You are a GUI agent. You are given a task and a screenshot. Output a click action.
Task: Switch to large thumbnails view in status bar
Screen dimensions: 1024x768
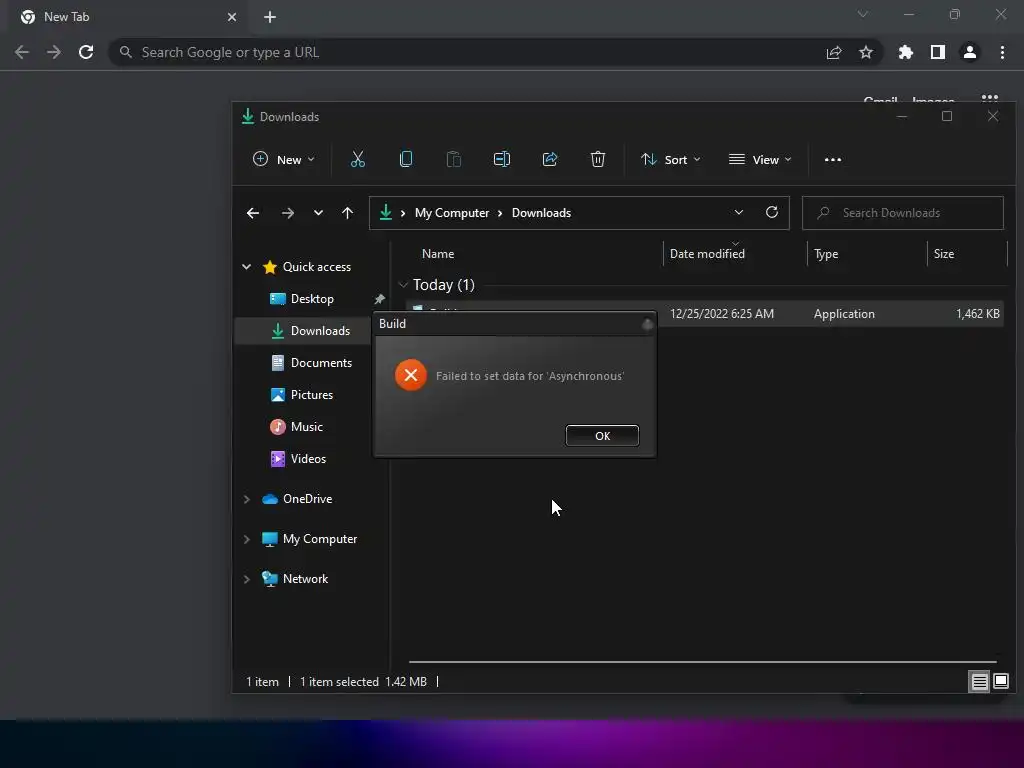tap(1001, 682)
